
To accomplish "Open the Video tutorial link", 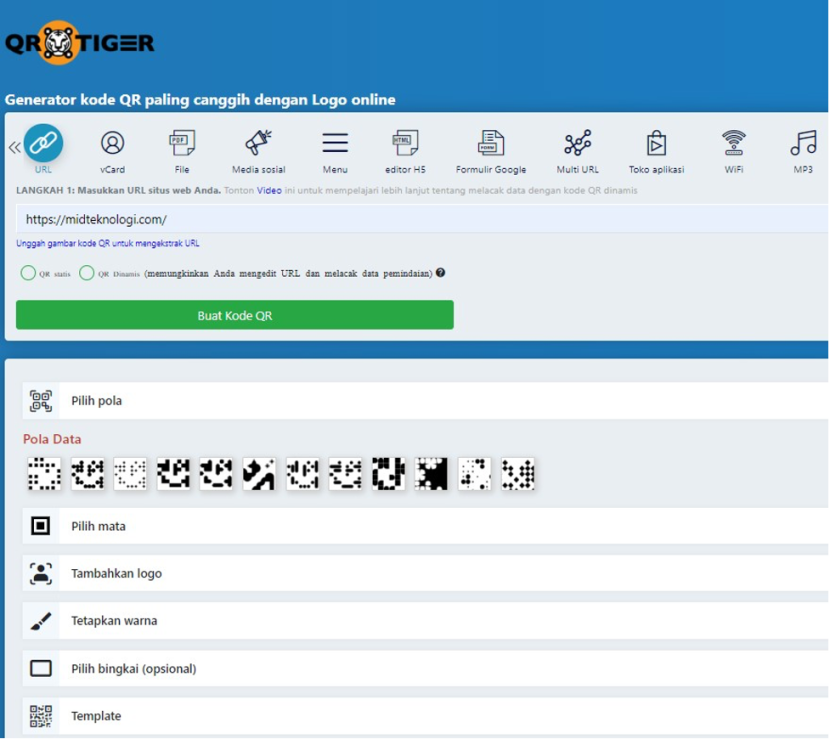I will (x=269, y=190).
